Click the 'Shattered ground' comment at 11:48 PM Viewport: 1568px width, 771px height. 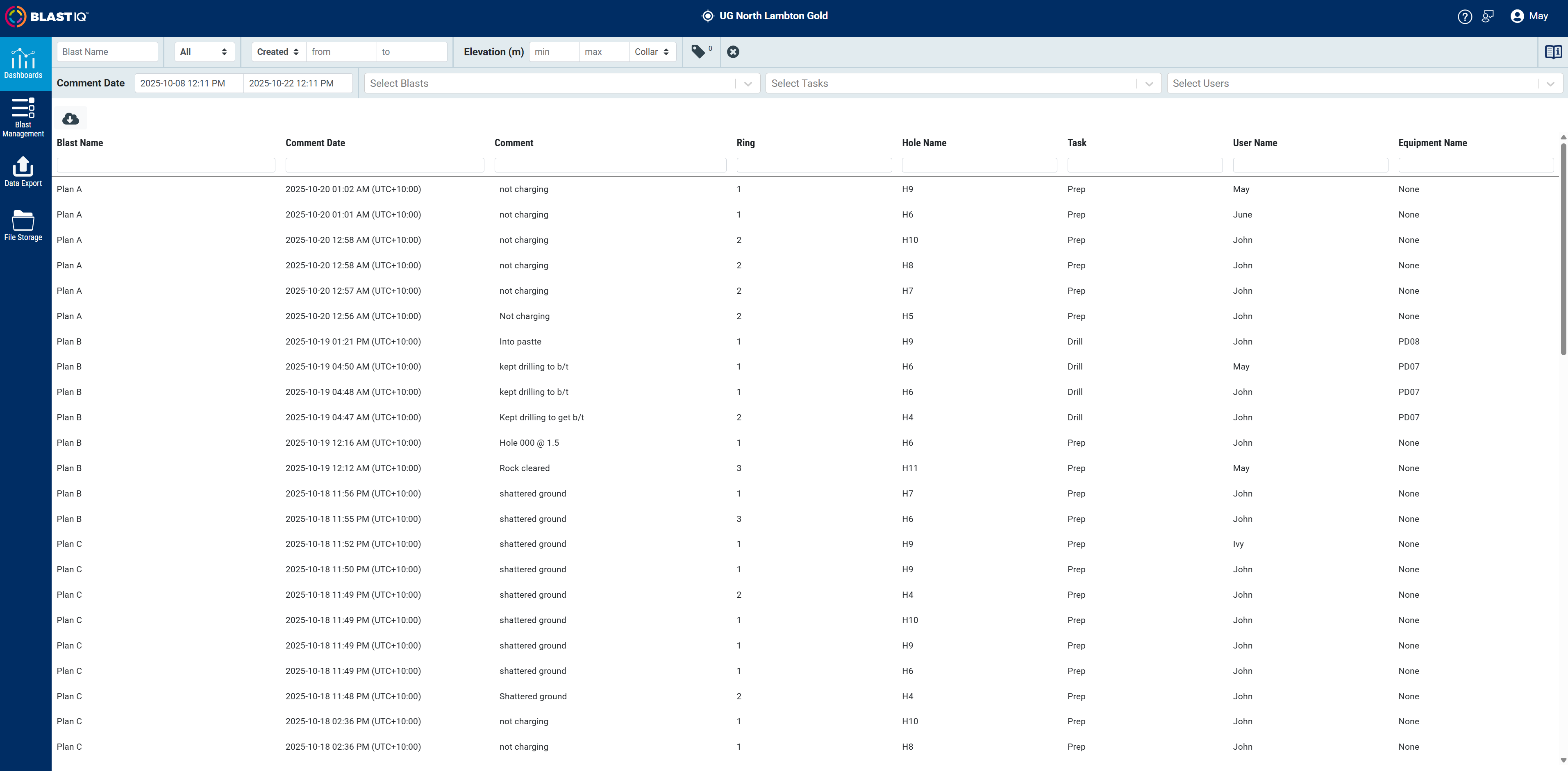(x=533, y=697)
